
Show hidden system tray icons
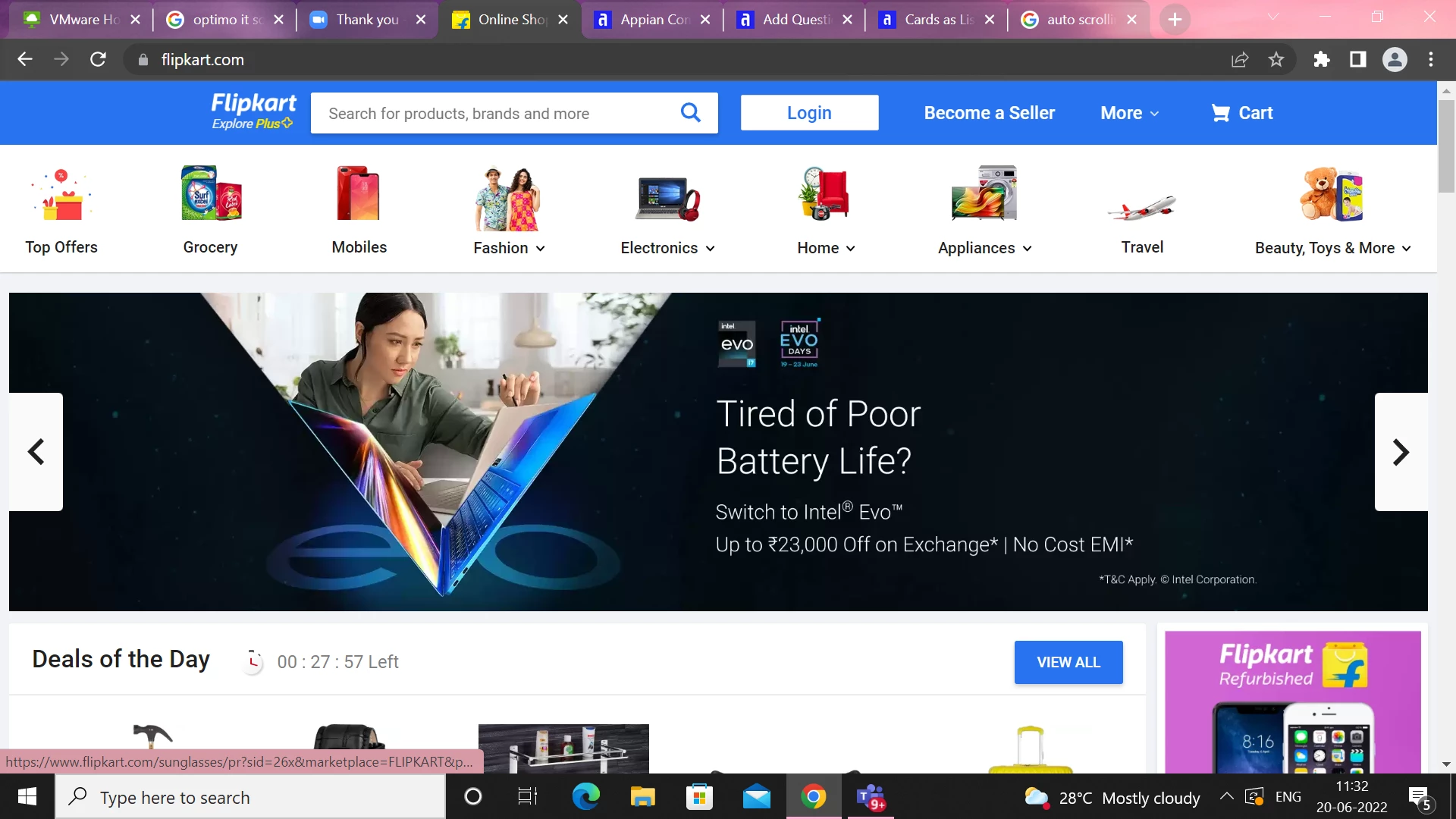(x=1226, y=796)
